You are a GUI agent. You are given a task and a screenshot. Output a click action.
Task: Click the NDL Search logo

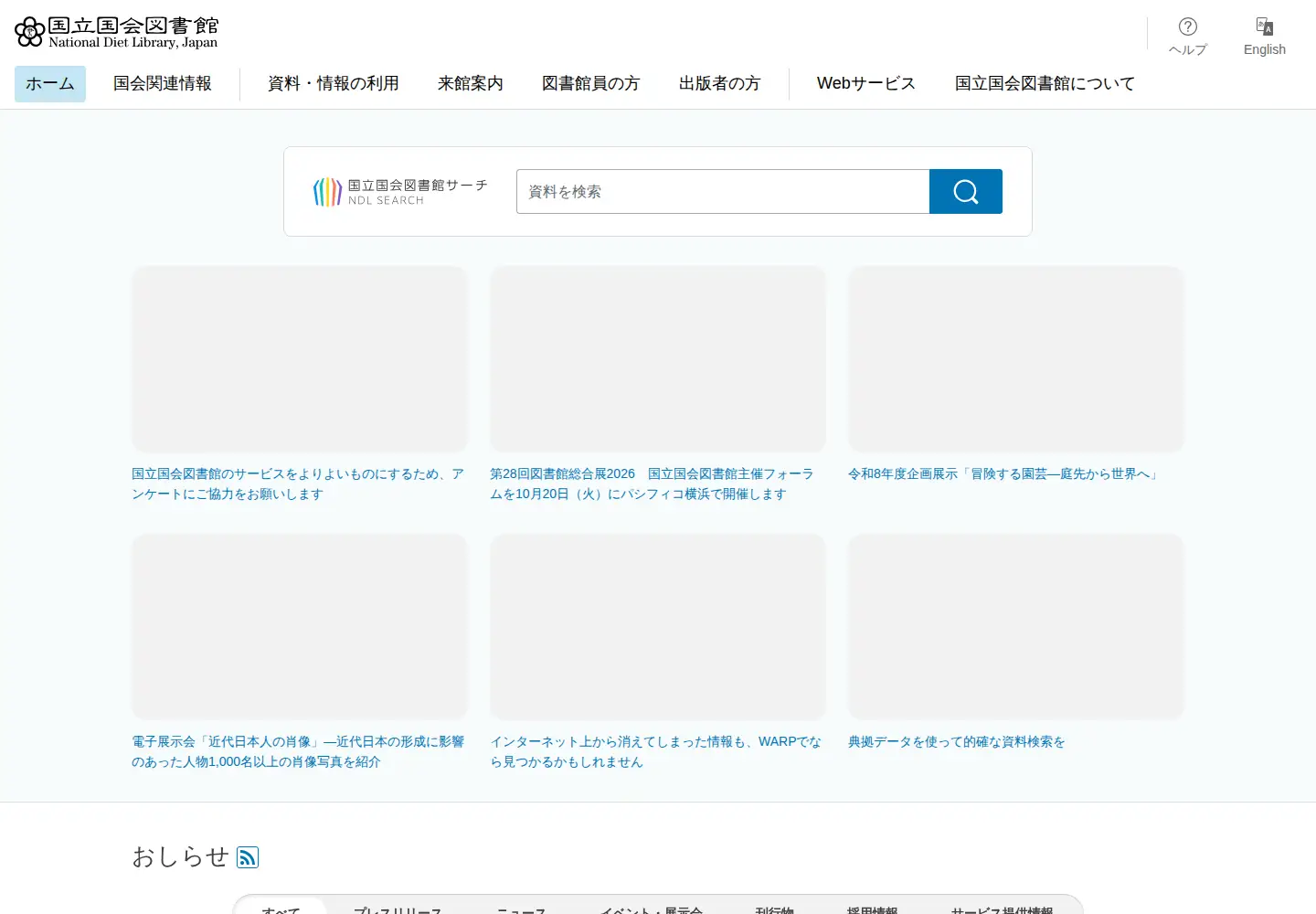pyautogui.click(x=400, y=192)
